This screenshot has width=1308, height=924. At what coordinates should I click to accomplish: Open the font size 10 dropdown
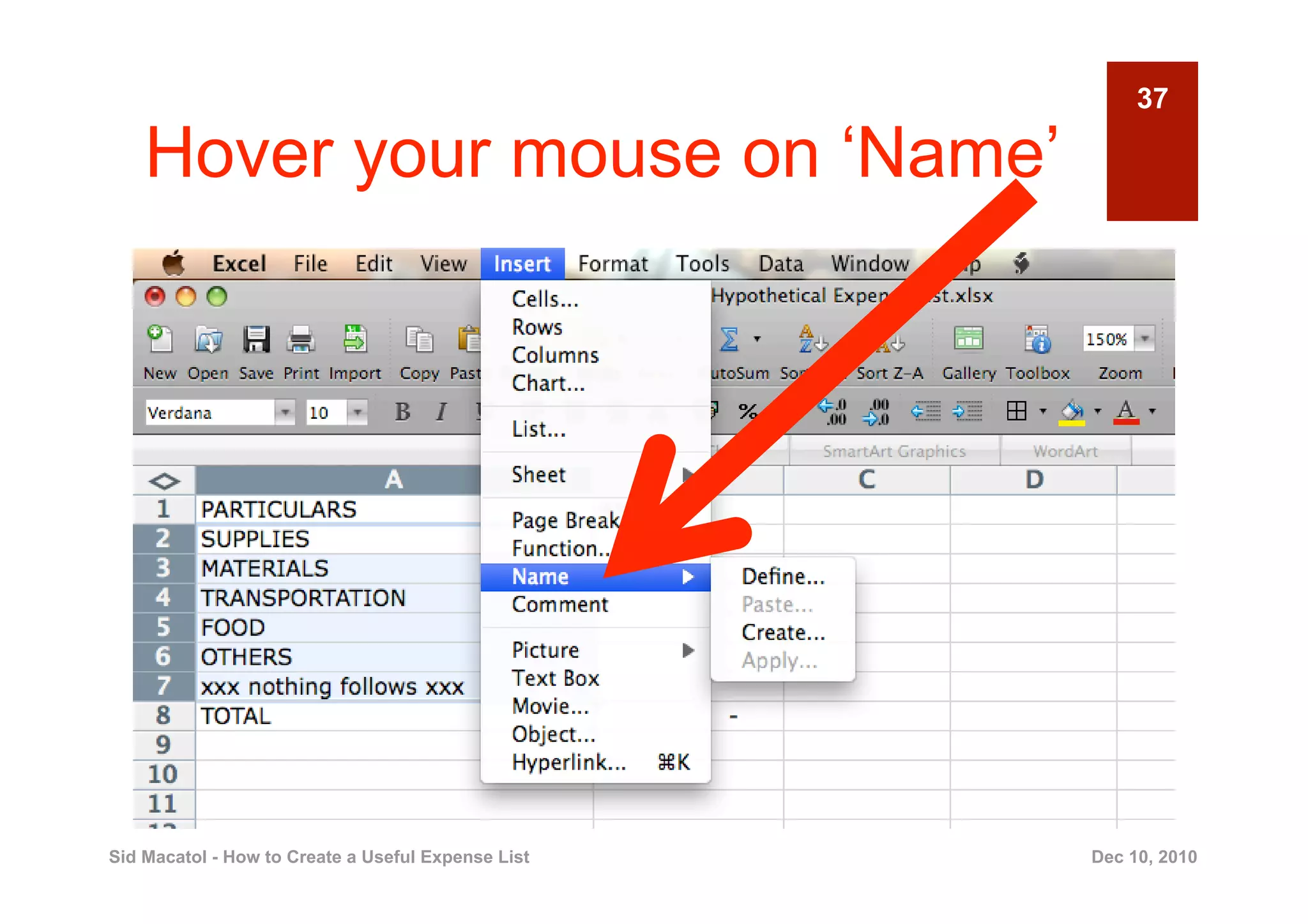(358, 413)
